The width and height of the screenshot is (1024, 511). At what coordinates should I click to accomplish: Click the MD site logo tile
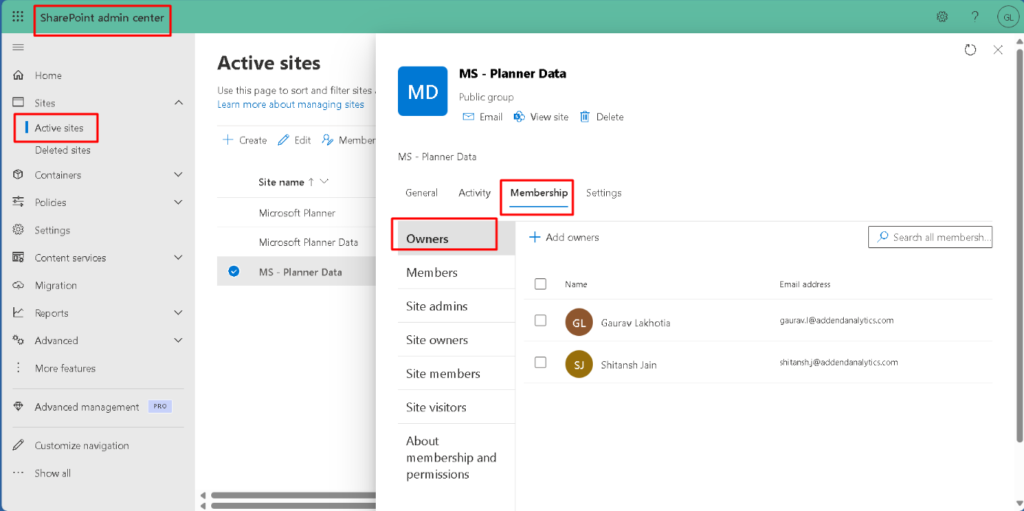(x=423, y=91)
